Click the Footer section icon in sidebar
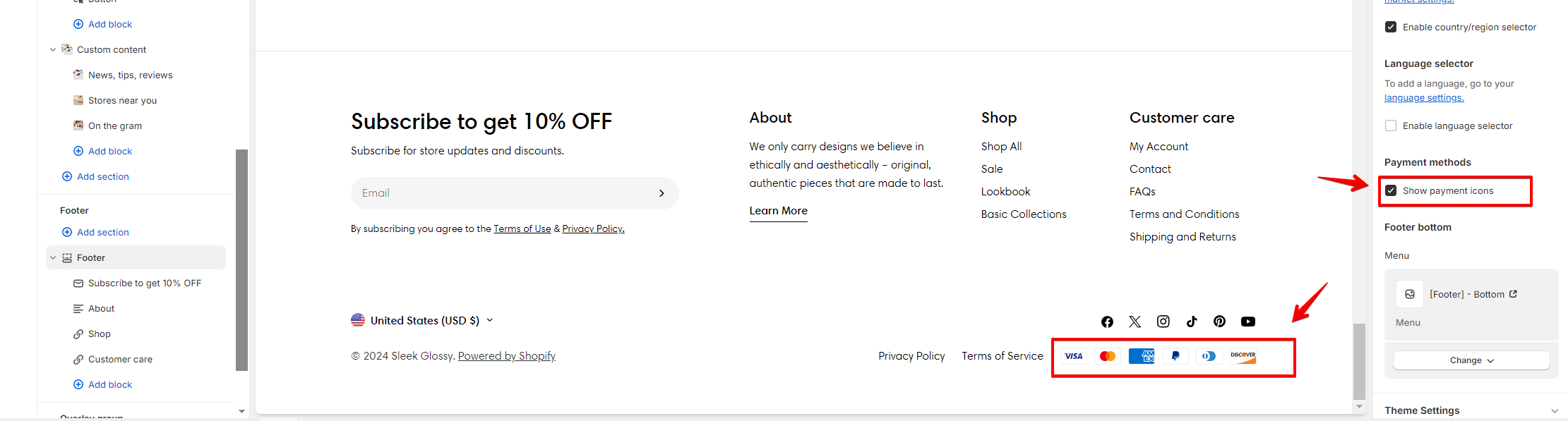The height and width of the screenshot is (421, 1568). click(x=67, y=258)
